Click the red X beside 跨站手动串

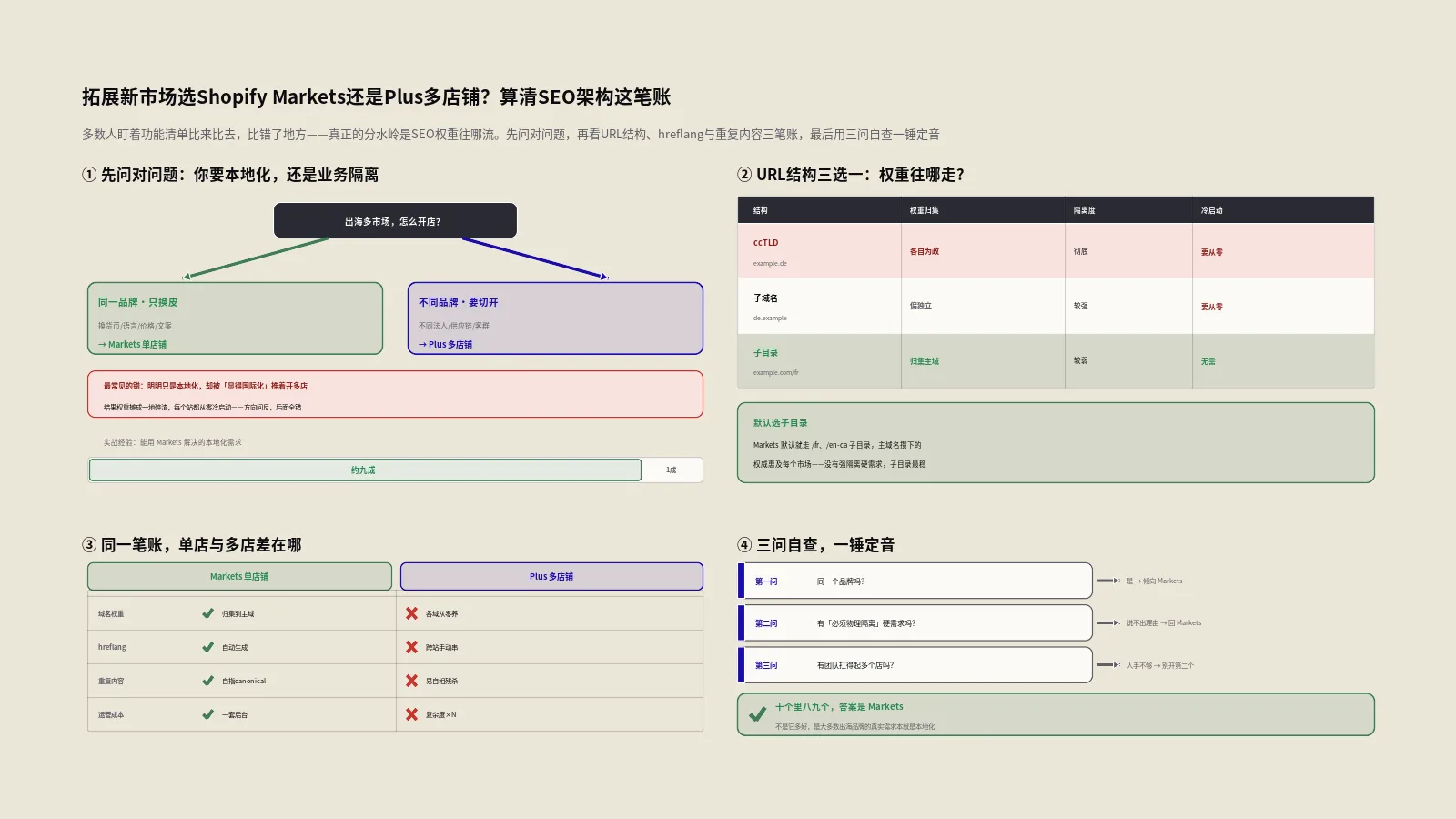click(411, 647)
